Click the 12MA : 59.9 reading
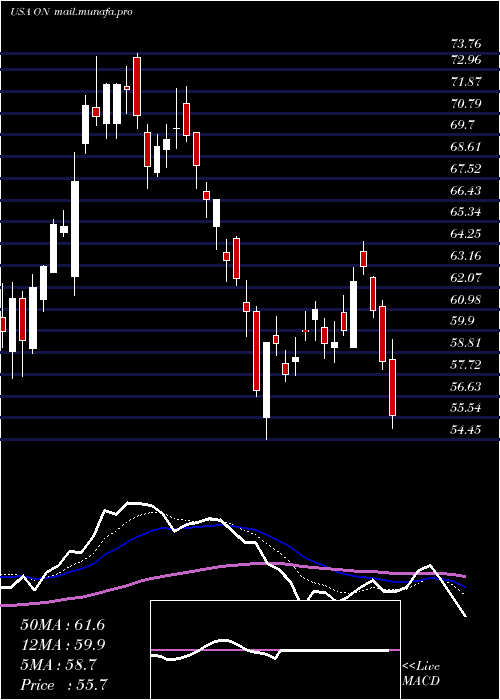500x700 pixels. pos(63,645)
